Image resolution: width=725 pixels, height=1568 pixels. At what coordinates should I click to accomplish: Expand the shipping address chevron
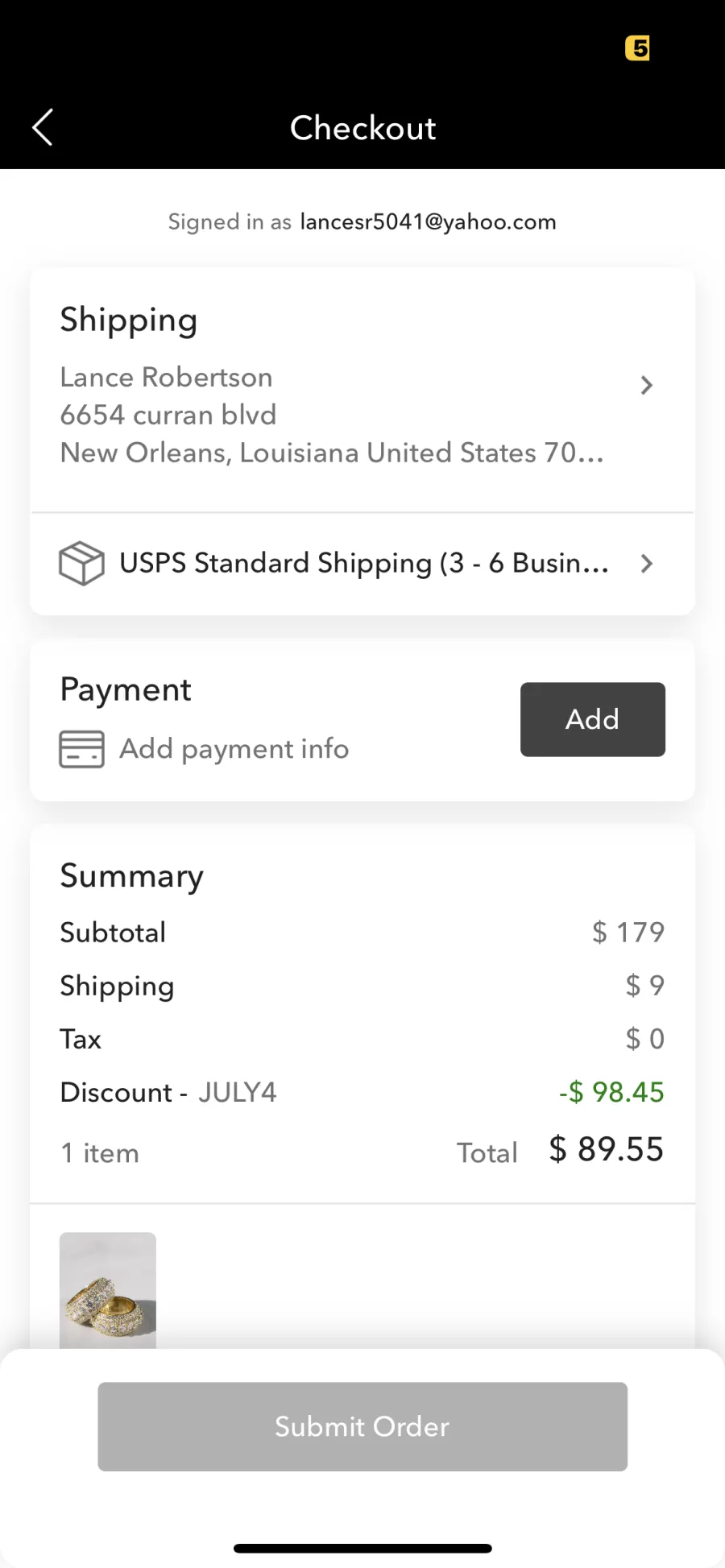pos(646,386)
